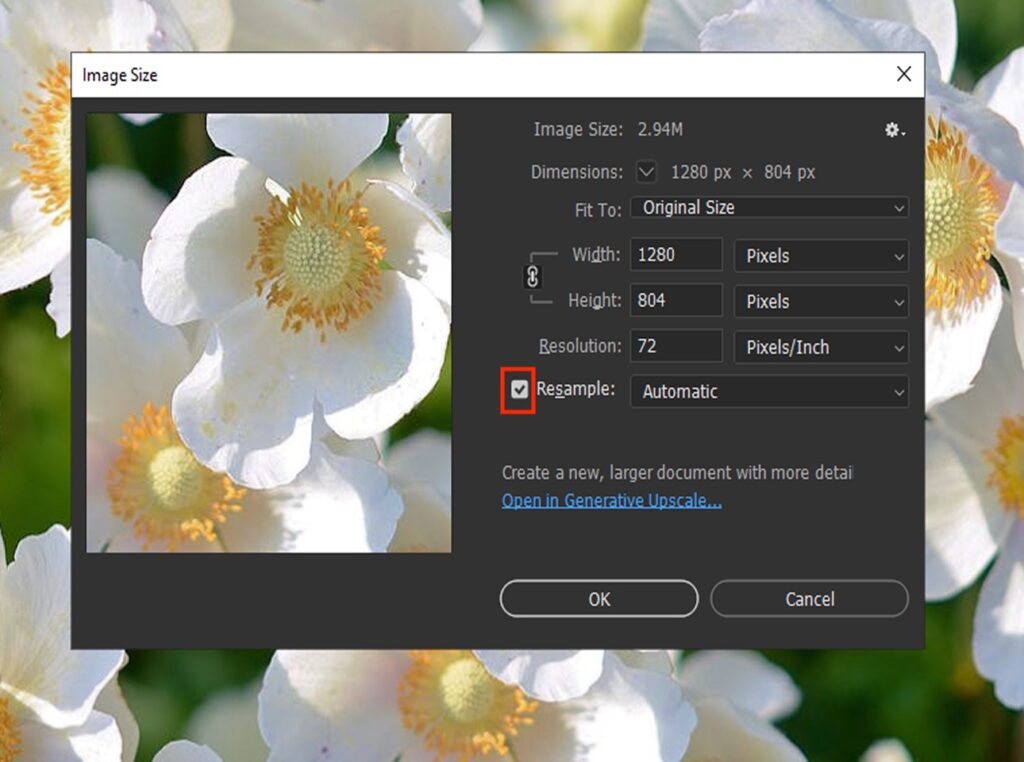Select the Width value 1280
Image resolution: width=1024 pixels, height=762 pixels.
[675, 255]
